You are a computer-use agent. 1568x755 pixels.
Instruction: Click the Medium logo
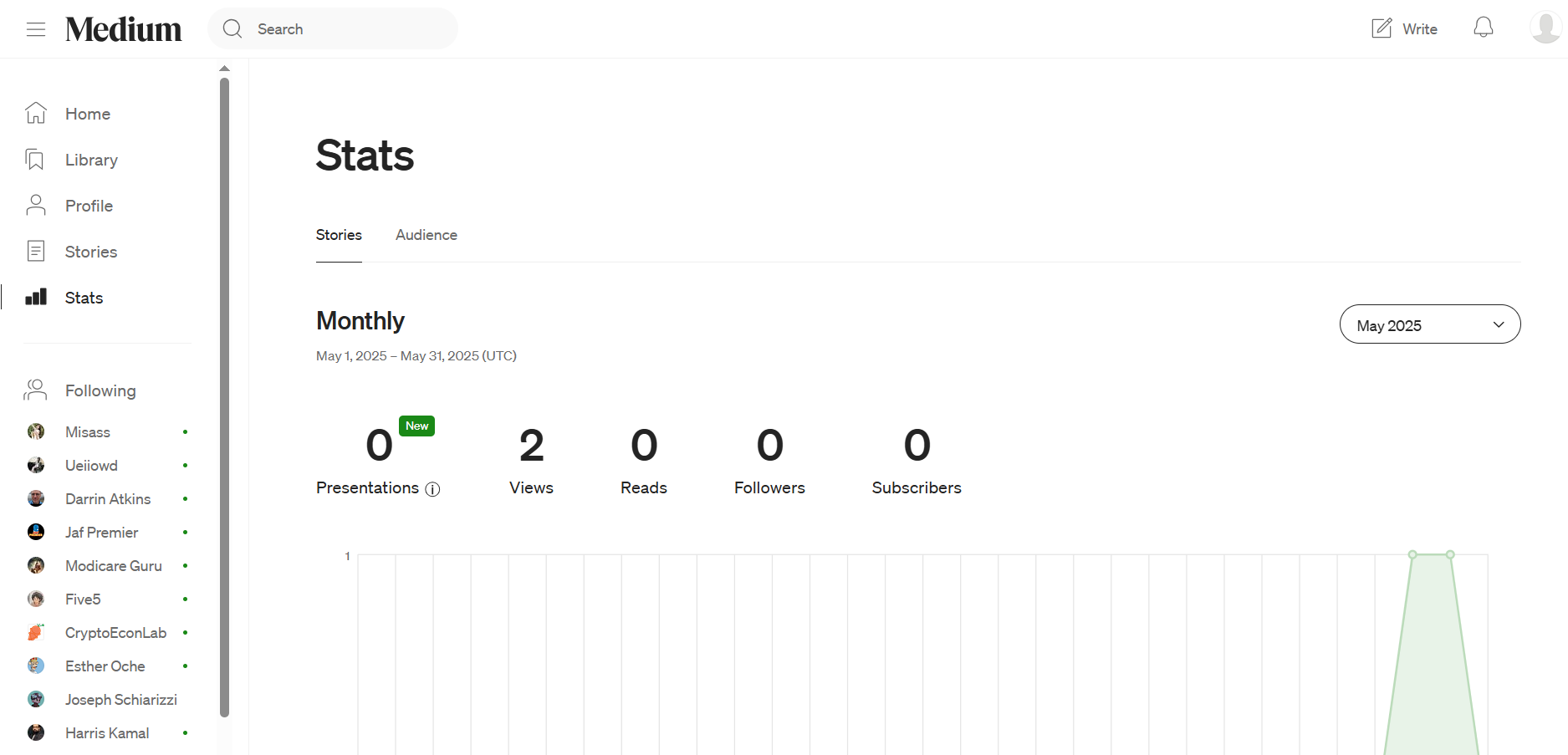124,29
